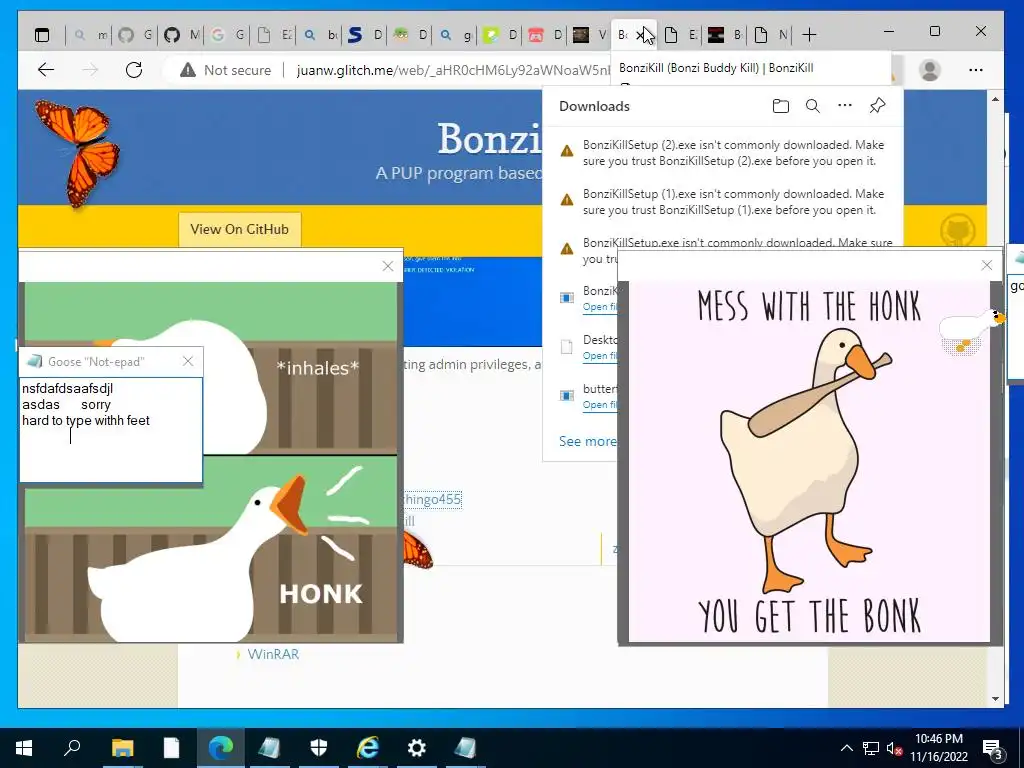Viewport: 1024px width, 768px height.
Task: Switch to the first GitHub tab
Action: click(x=136, y=35)
